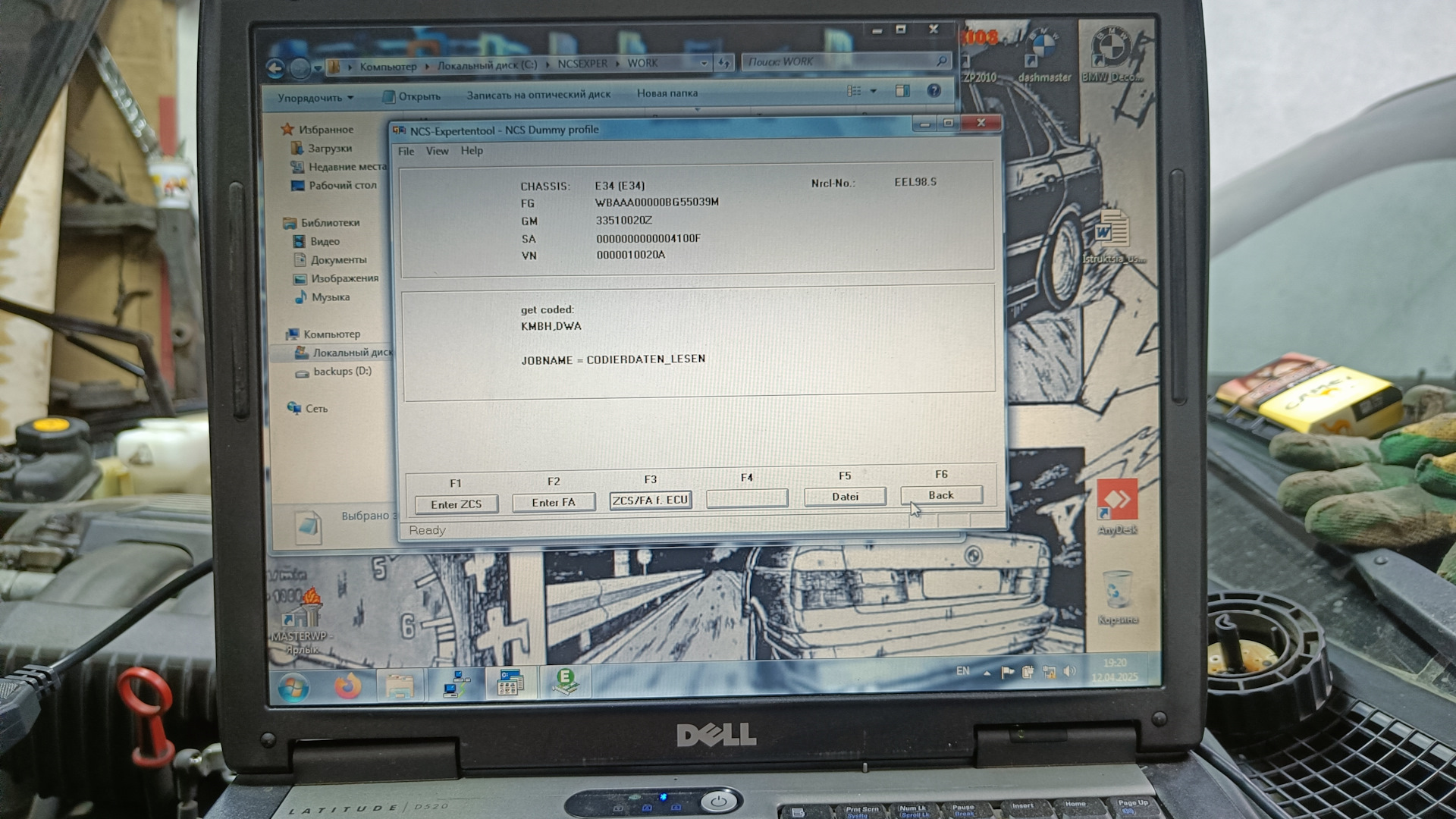Open the Action Center flag icon
Screen dimensions: 1456x819
tap(1007, 672)
